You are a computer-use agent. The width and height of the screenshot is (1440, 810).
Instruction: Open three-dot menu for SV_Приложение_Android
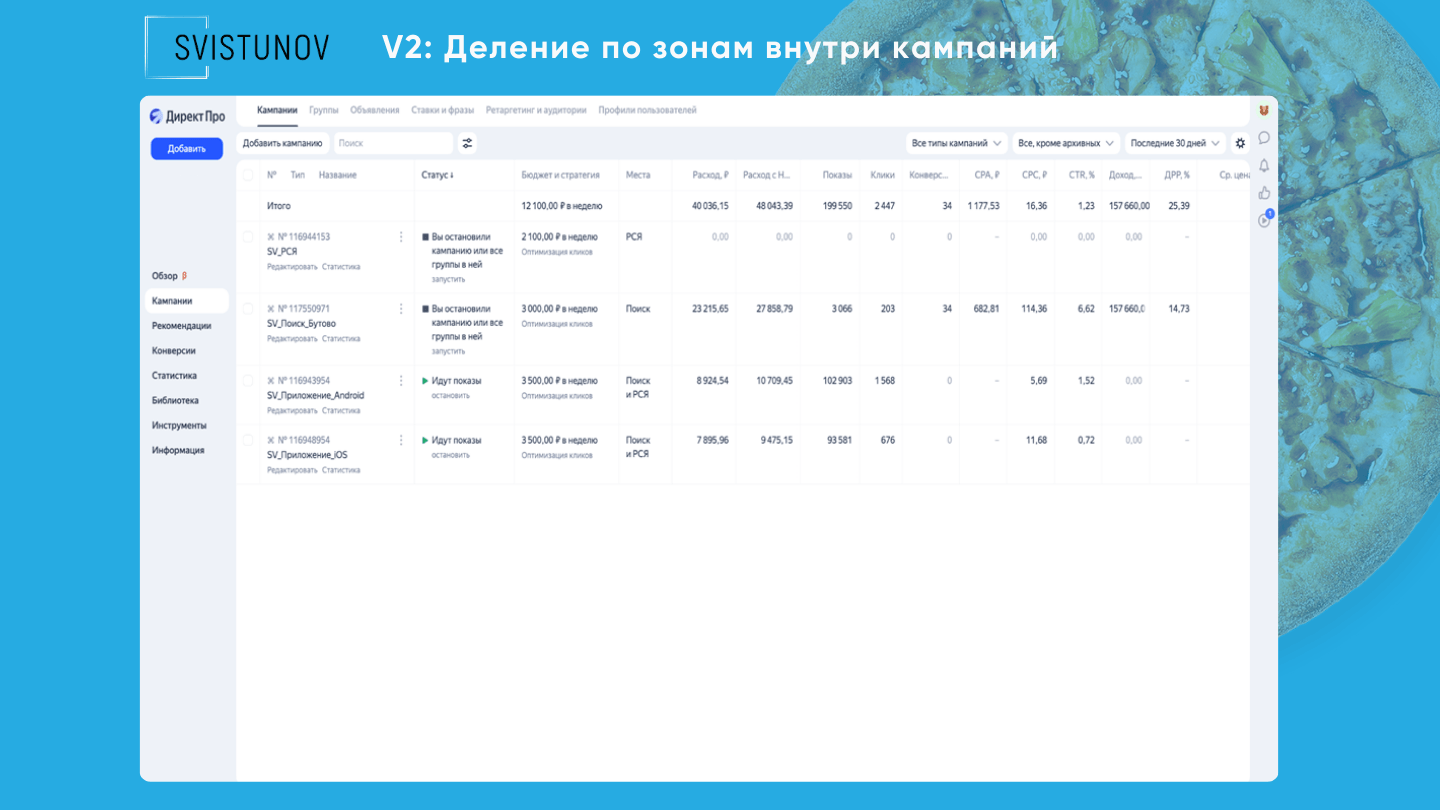(x=401, y=381)
